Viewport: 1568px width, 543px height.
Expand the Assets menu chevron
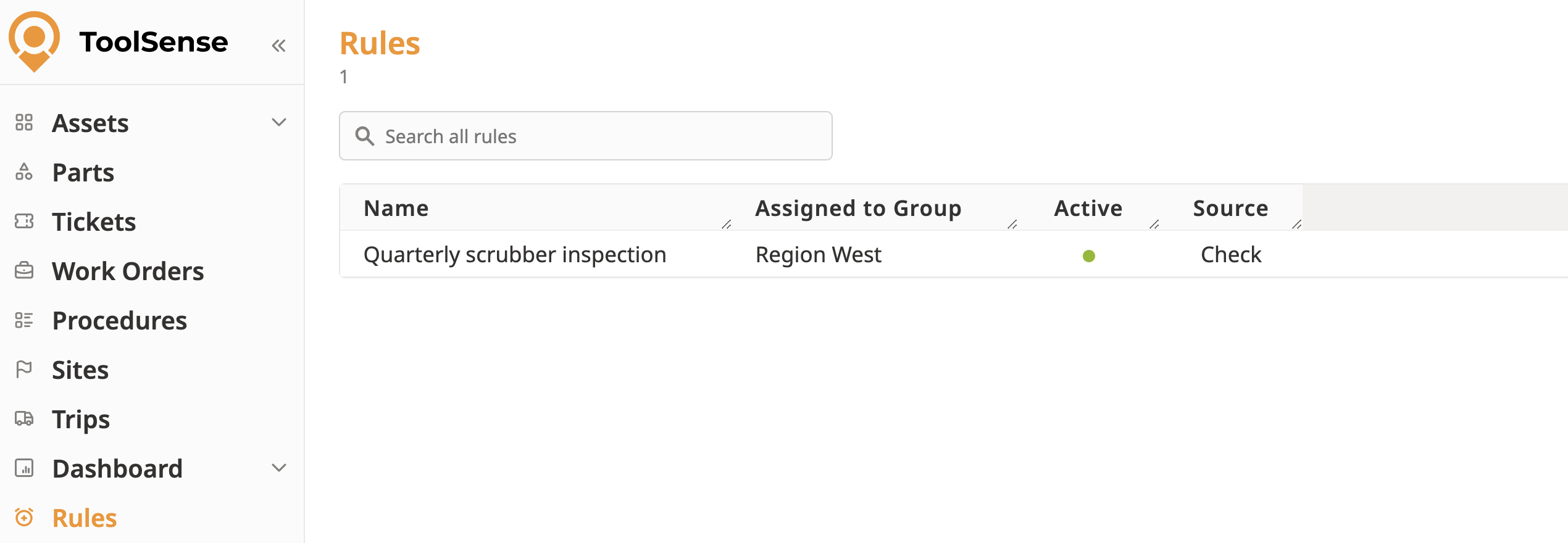coord(279,122)
